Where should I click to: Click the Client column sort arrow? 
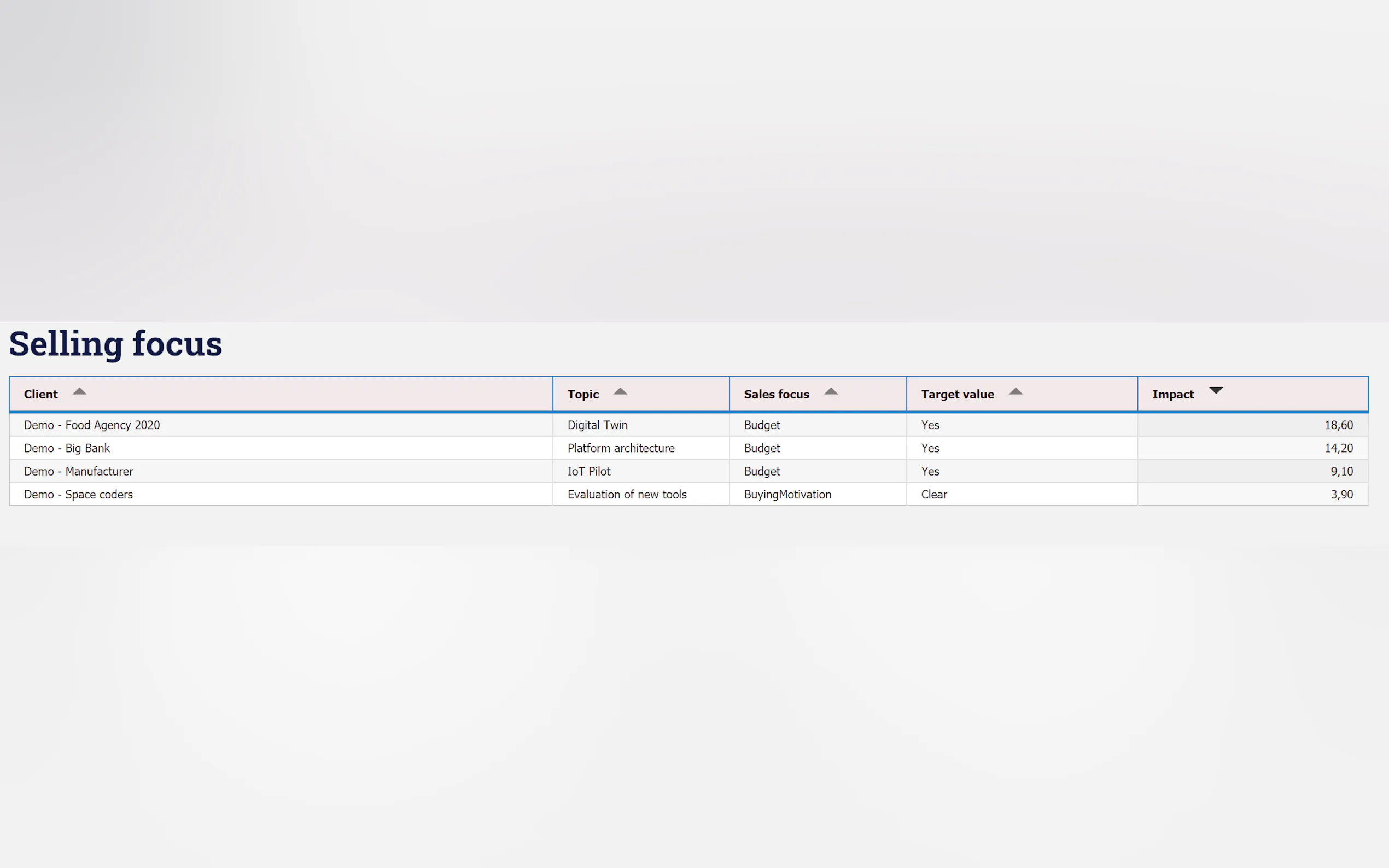pos(79,391)
